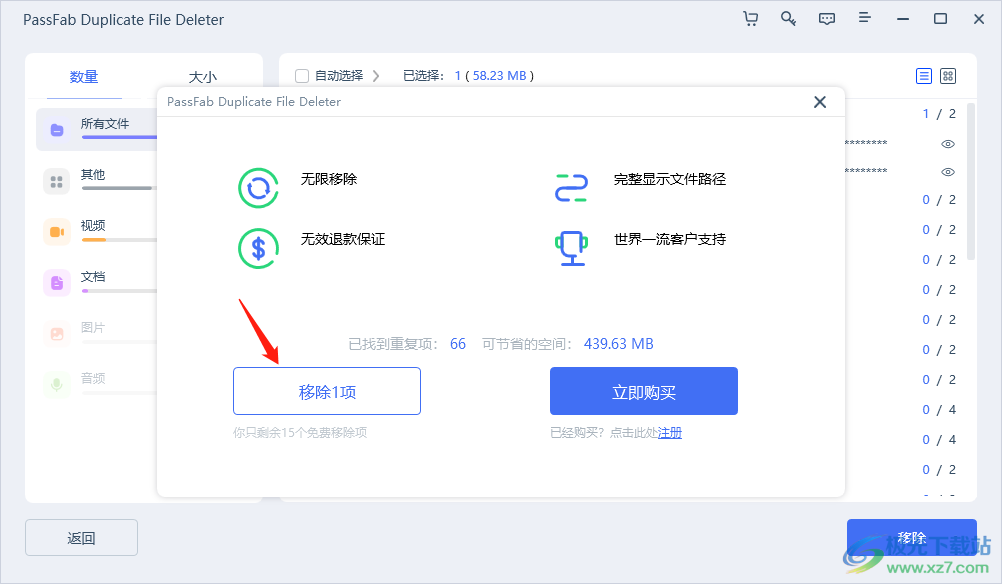
Task: Switch to grid view layout icon
Action: pyautogui.click(x=948, y=76)
